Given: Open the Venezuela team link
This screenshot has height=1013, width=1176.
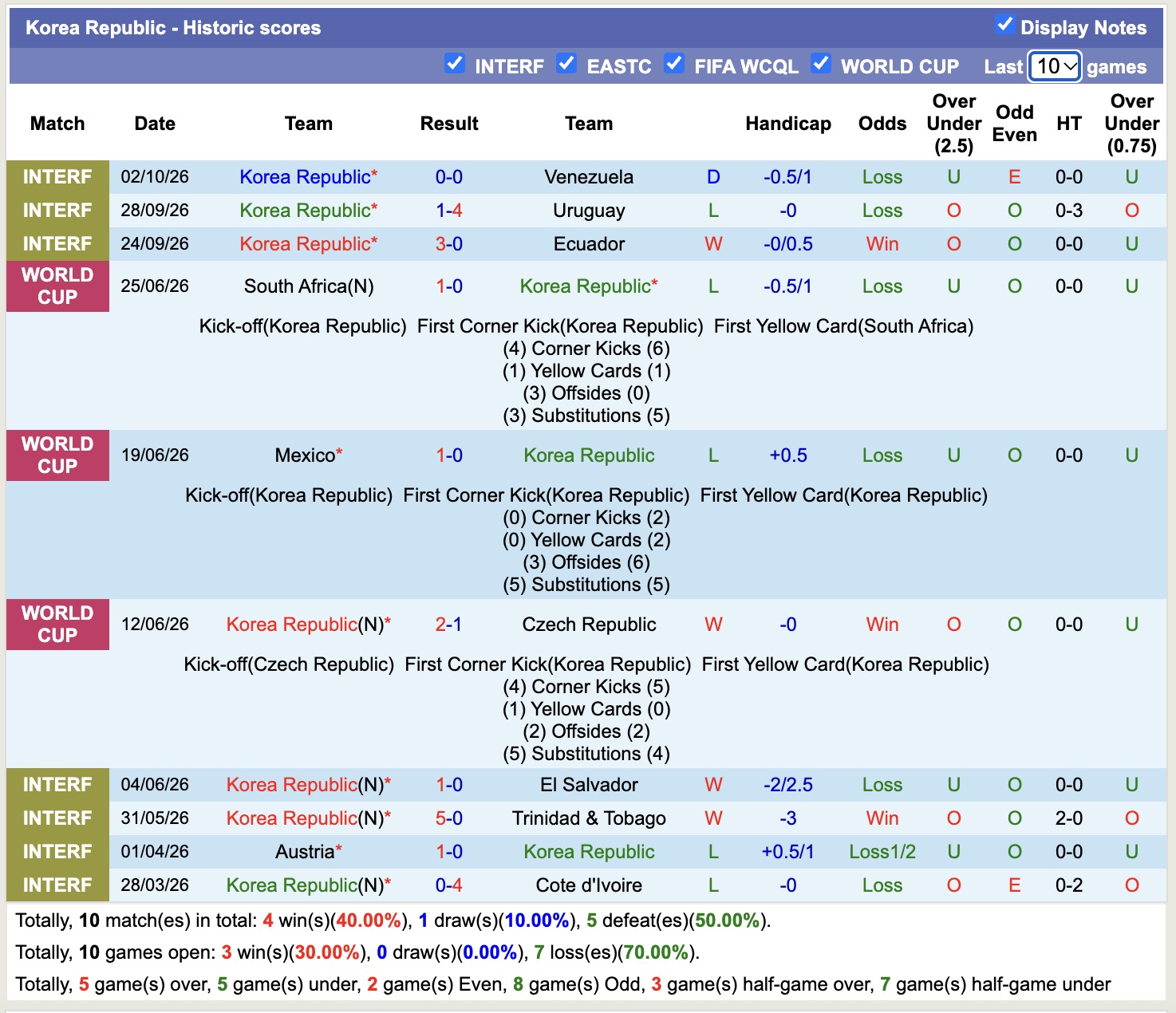Looking at the screenshot, I should 589,177.
